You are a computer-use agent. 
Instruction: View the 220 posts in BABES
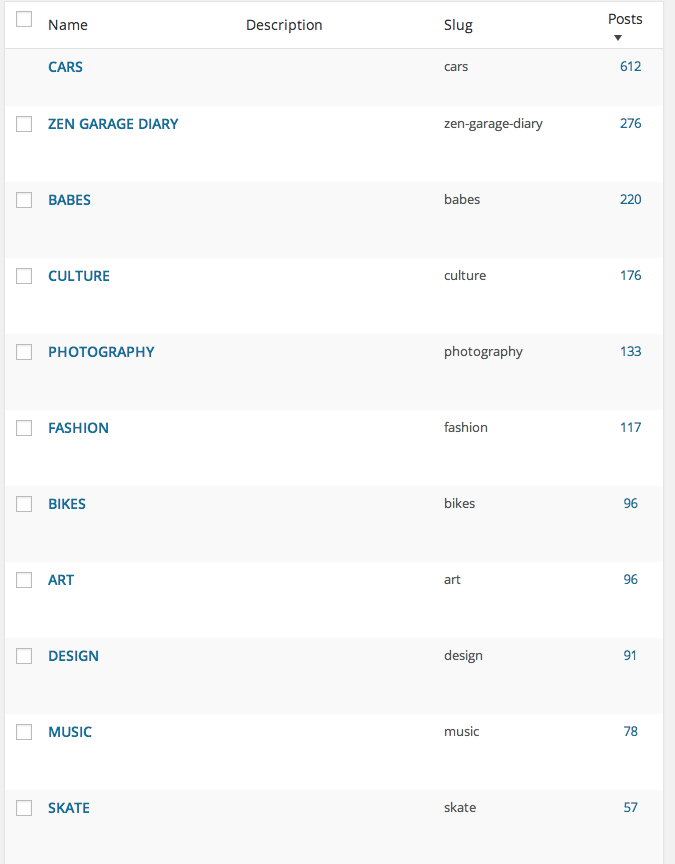coord(630,200)
